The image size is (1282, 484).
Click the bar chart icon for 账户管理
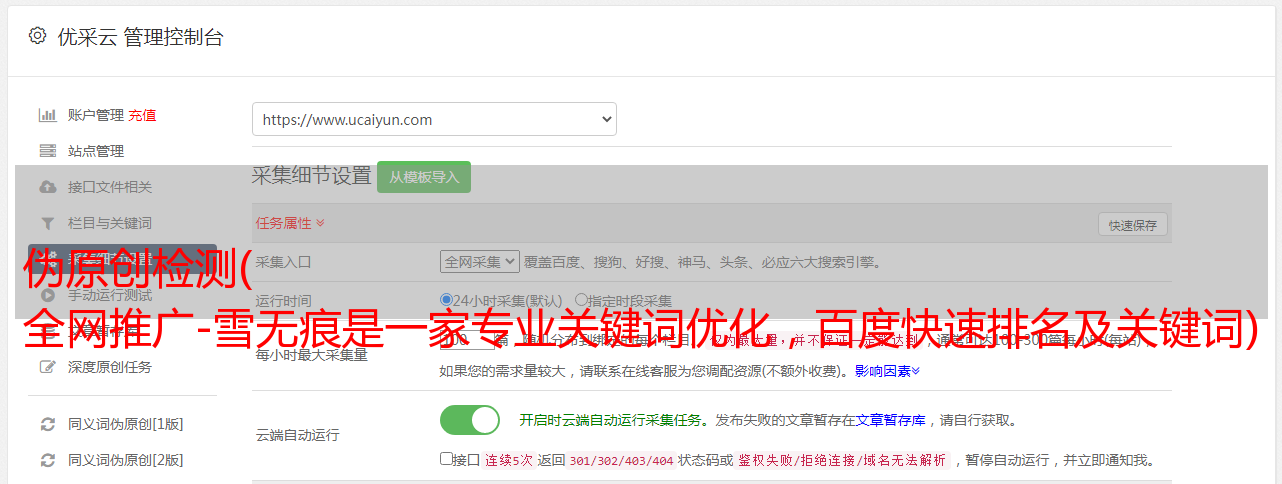coord(47,115)
